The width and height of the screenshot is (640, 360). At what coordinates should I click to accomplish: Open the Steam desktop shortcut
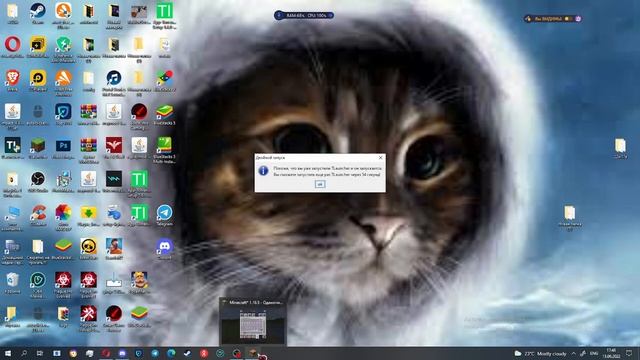point(38,13)
